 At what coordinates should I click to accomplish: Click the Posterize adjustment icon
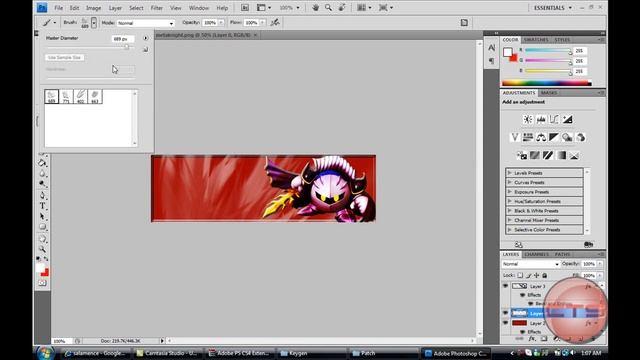pyautogui.click(x=535, y=156)
